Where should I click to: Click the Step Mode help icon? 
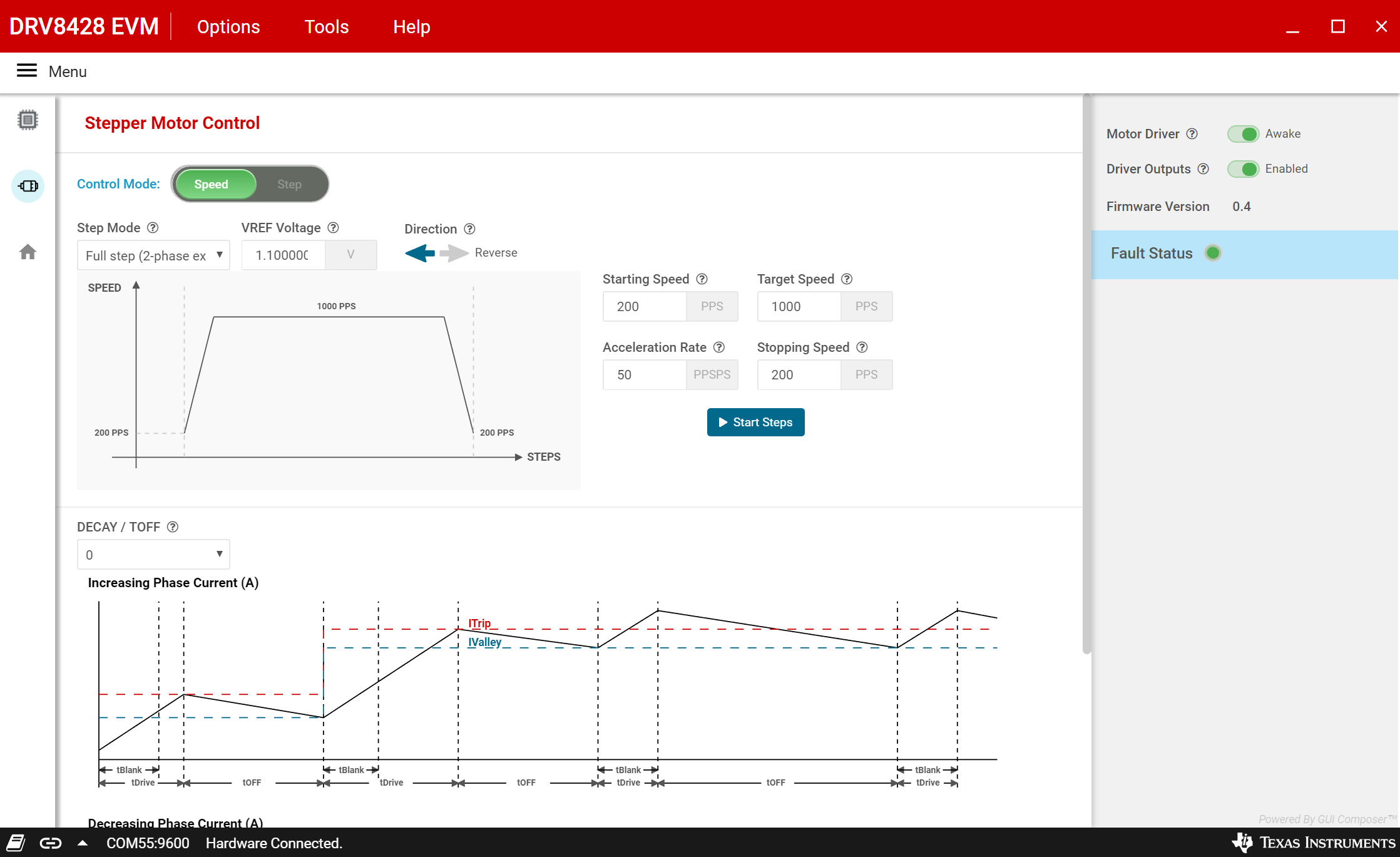pyautogui.click(x=153, y=228)
